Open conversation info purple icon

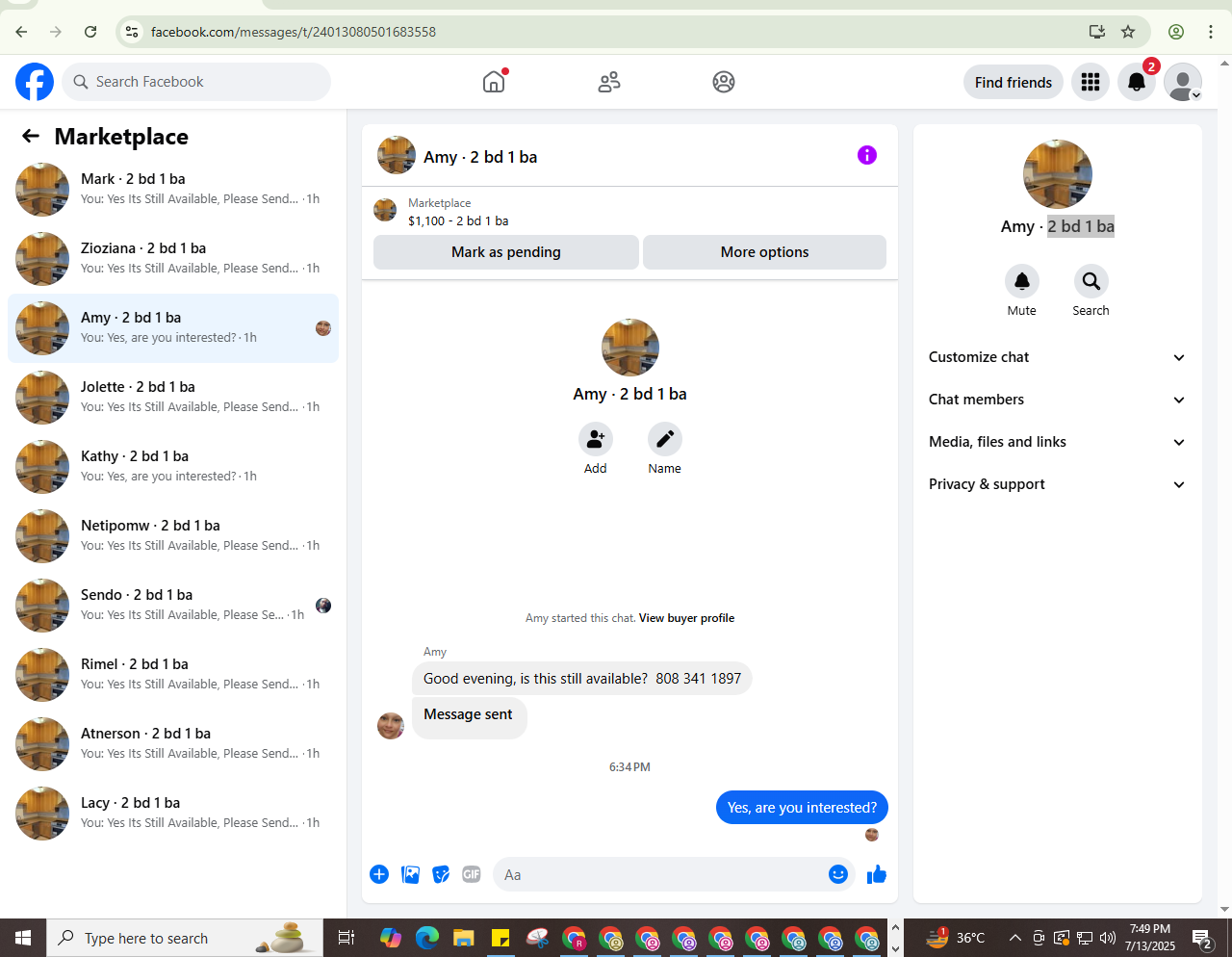(x=867, y=155)
